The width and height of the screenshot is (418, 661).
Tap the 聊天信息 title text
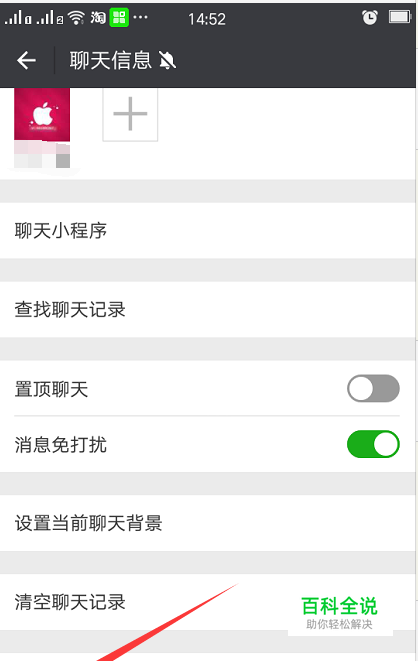(x=110, y=60)
